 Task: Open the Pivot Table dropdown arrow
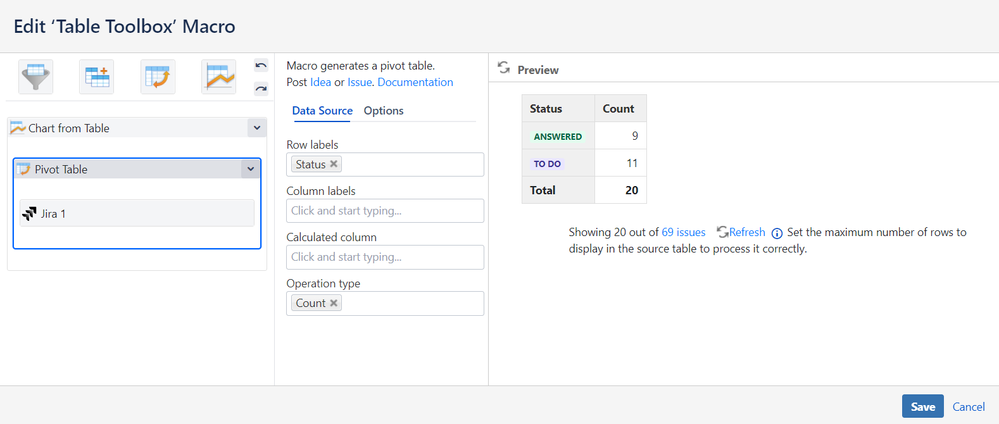tap(249, 169)
